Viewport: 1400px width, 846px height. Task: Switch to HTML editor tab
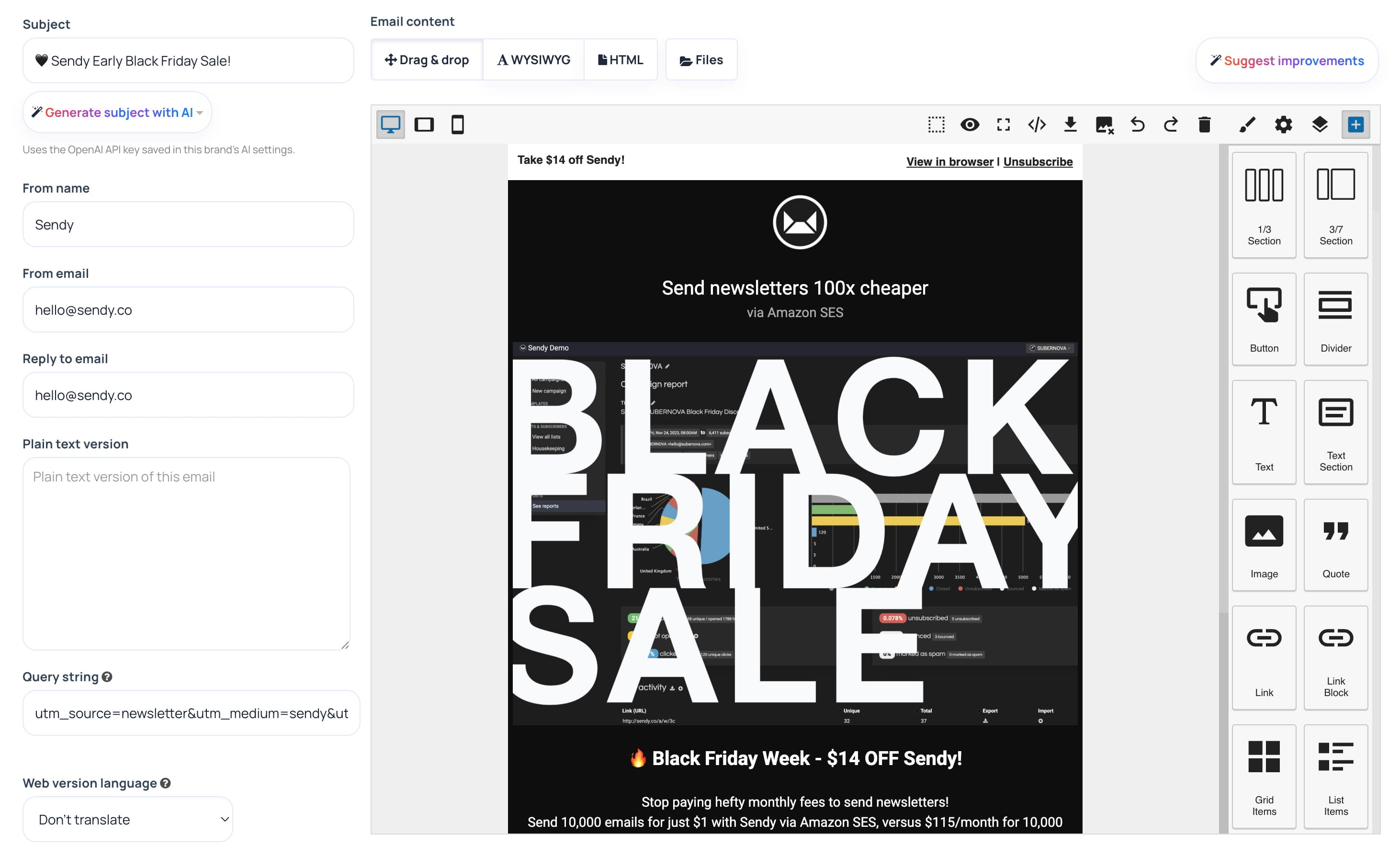[621, 60]
